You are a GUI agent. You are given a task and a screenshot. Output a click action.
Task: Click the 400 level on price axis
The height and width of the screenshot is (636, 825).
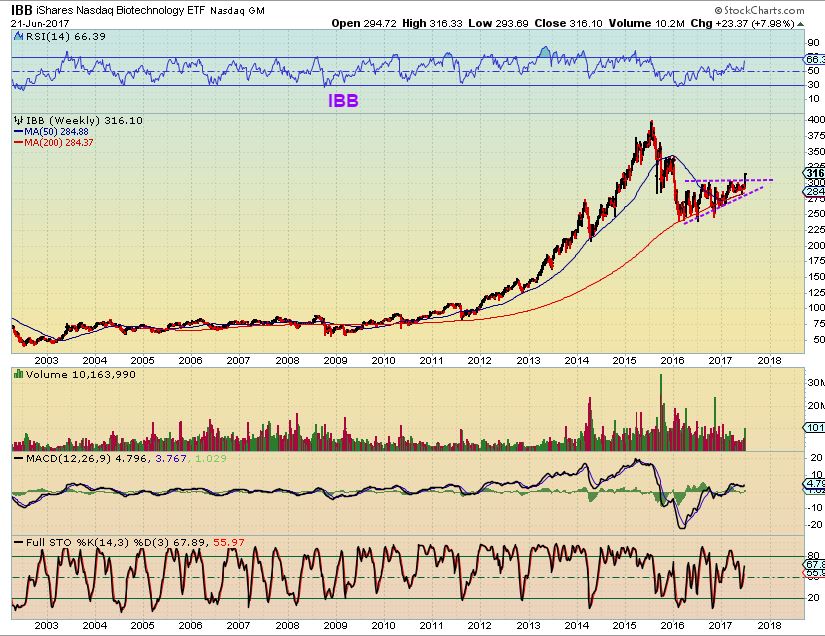816,119
